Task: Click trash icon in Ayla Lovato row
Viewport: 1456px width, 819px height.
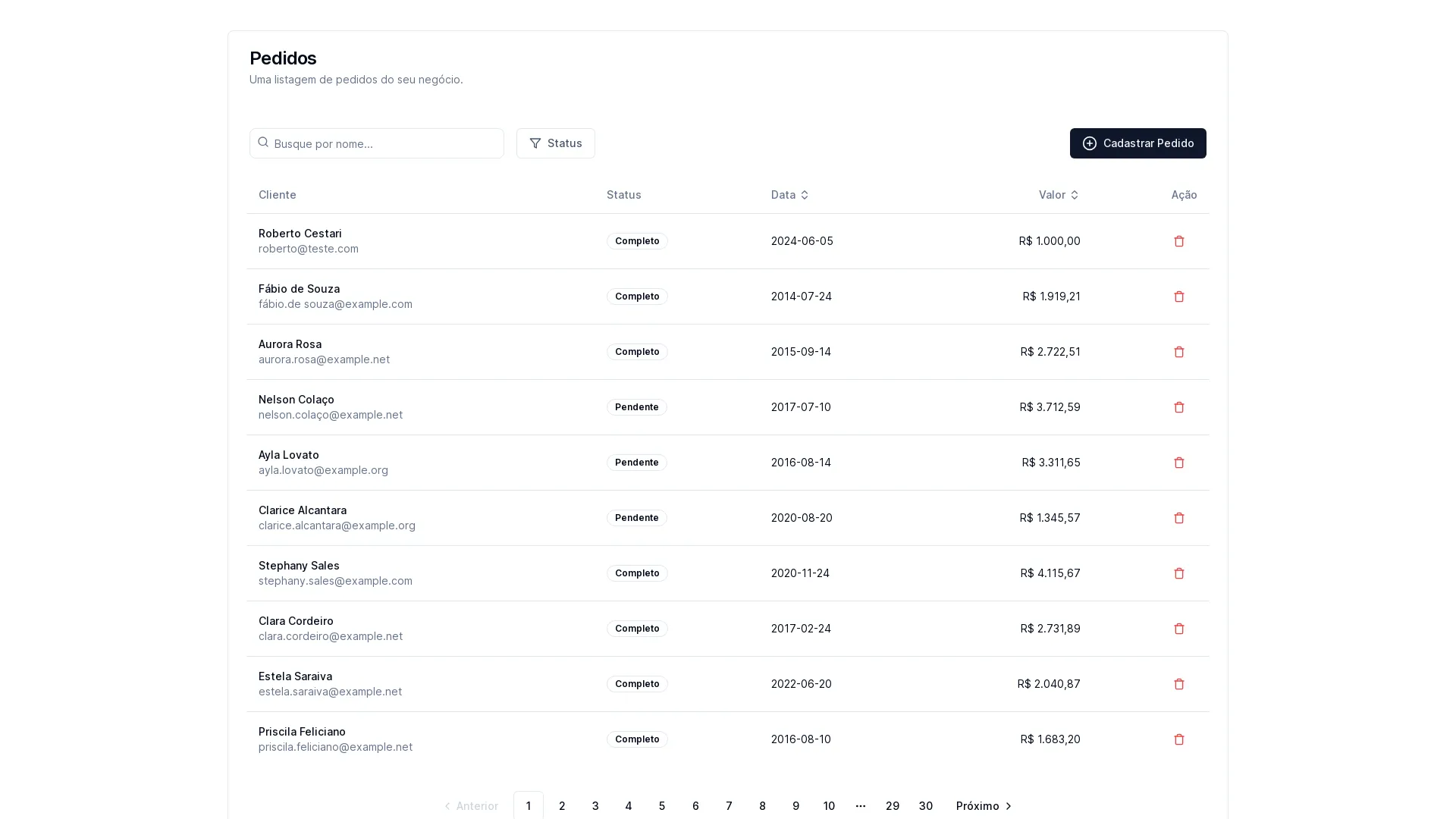Action: click(x=1178, y=463)
